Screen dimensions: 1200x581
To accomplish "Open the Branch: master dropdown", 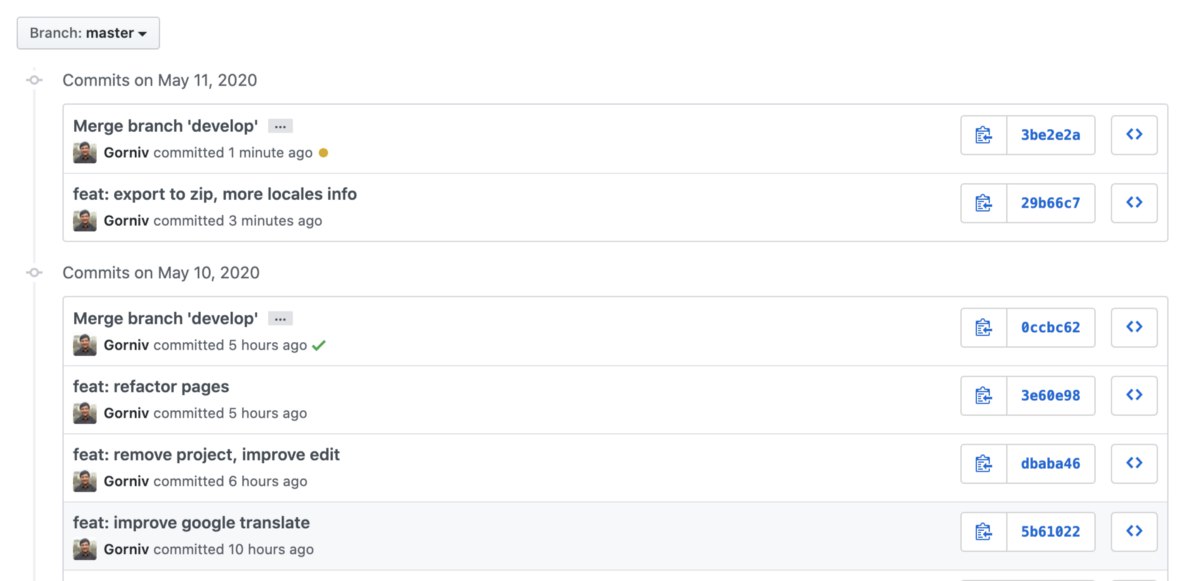I will (88, 33).
